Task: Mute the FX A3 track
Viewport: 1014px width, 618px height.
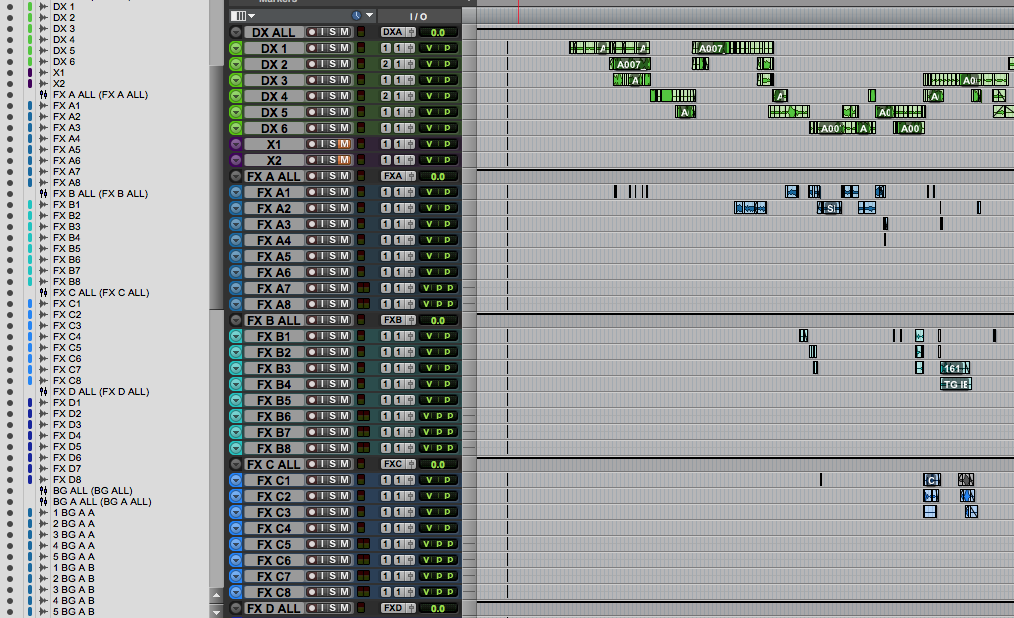Action: coord(345,224)
